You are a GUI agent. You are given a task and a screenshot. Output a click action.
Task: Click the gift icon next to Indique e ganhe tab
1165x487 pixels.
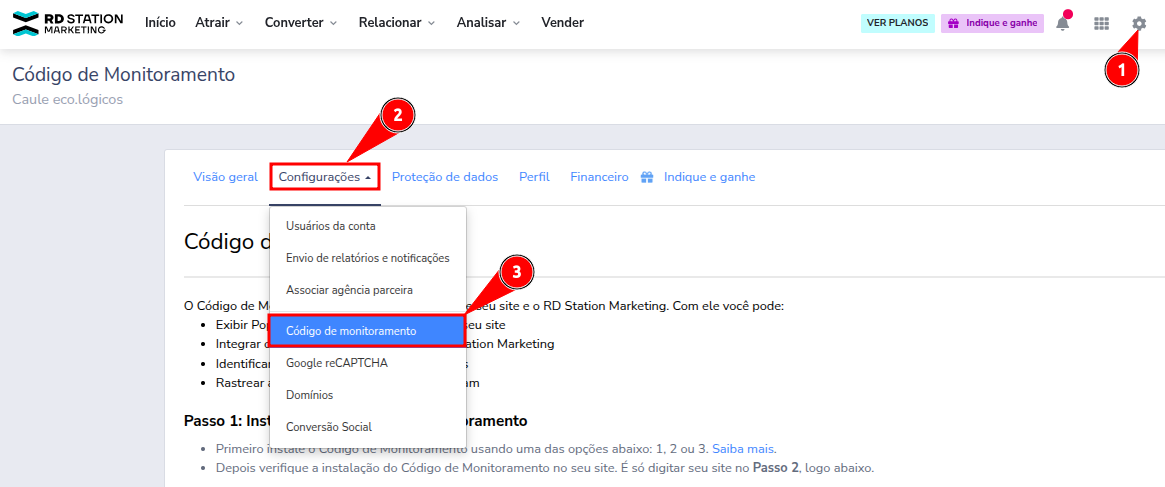(647, 177)
